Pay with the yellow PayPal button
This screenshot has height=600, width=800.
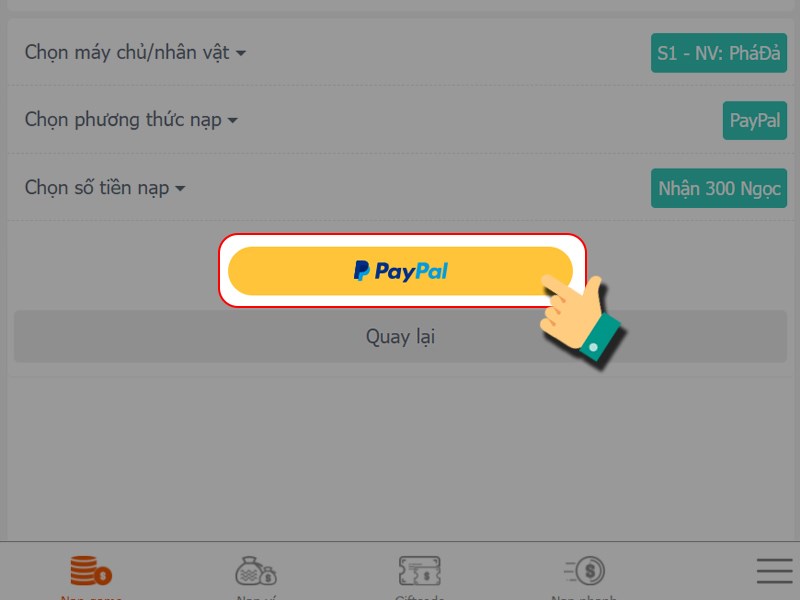click(x=401, y=271)
